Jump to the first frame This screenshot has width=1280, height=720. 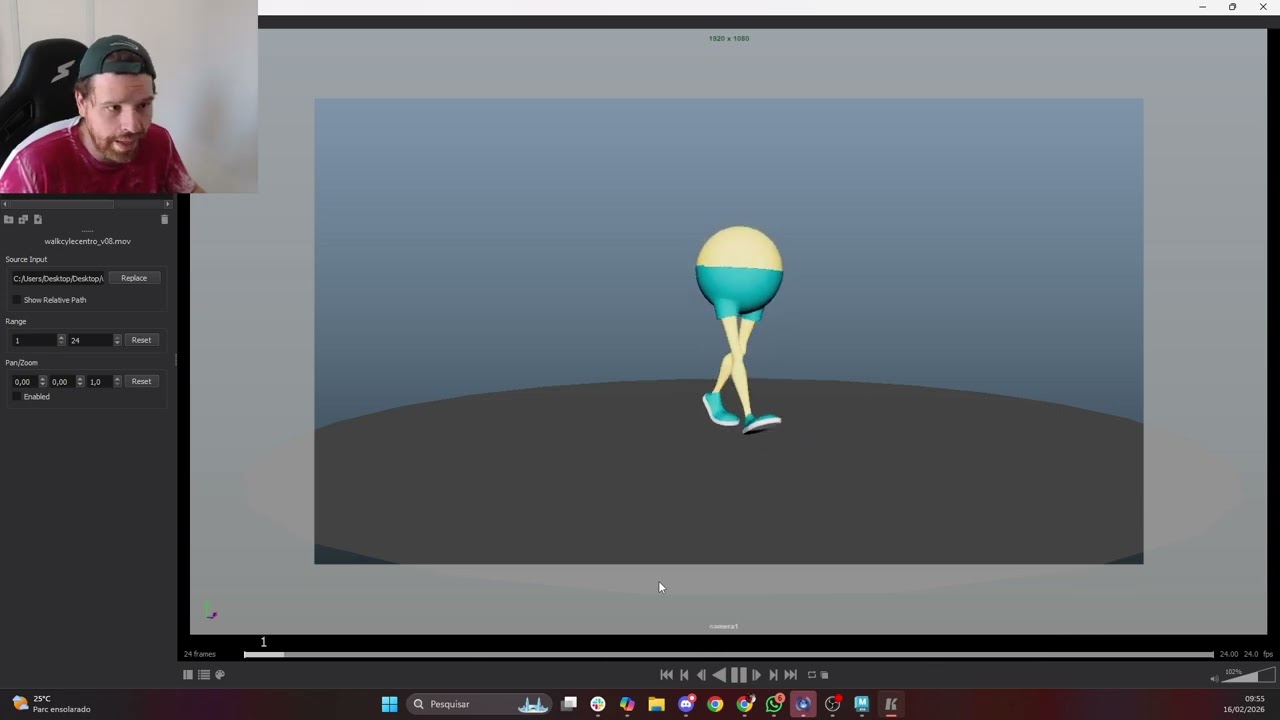click(x=666, y=675)
